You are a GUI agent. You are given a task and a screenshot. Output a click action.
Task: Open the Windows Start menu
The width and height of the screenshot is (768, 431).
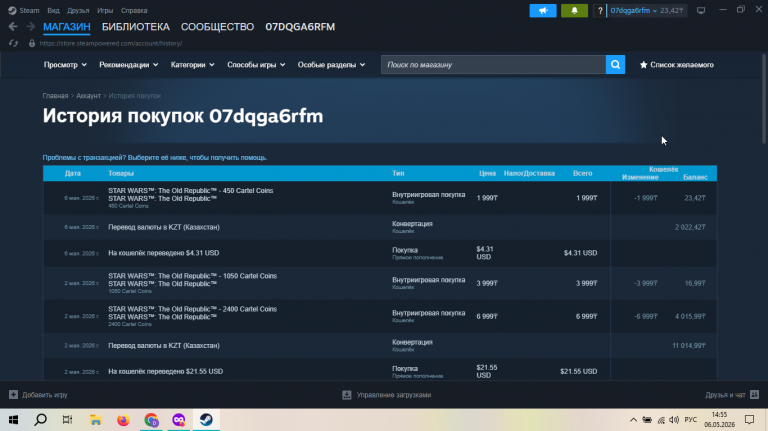pyautogui.click(x=13, y=420)
